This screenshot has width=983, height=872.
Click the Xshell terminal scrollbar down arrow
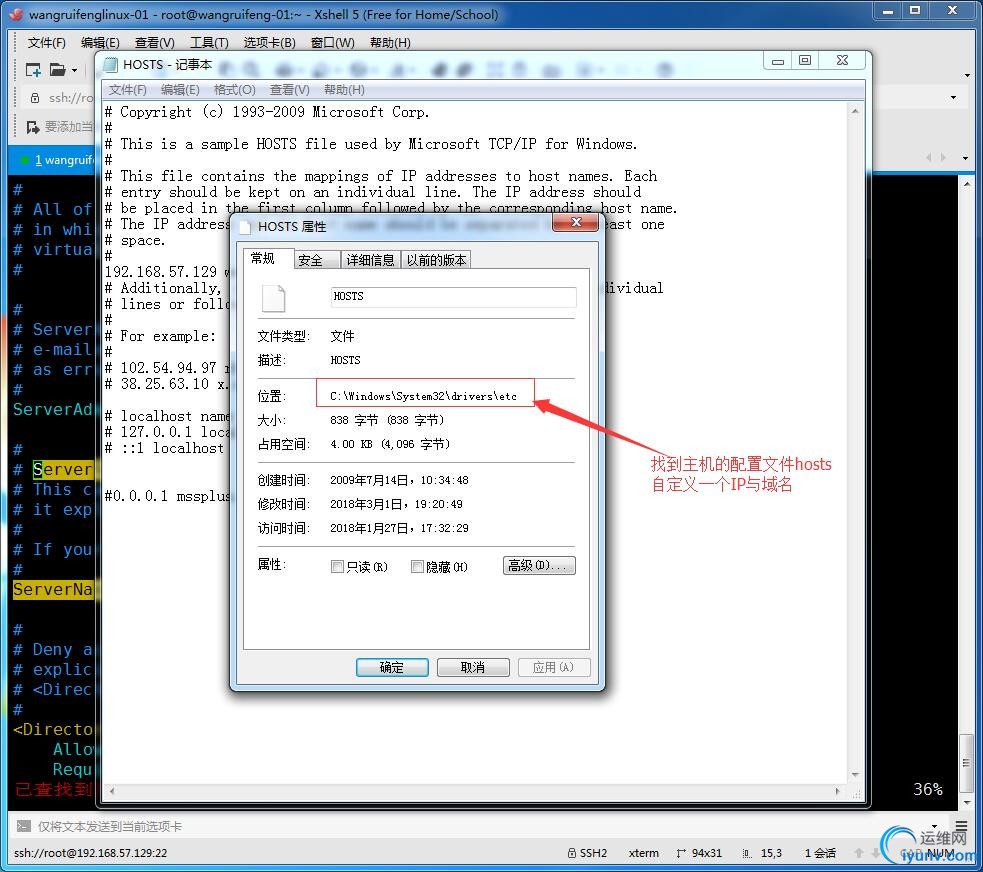pyautogui.click(x=966, y=802)
